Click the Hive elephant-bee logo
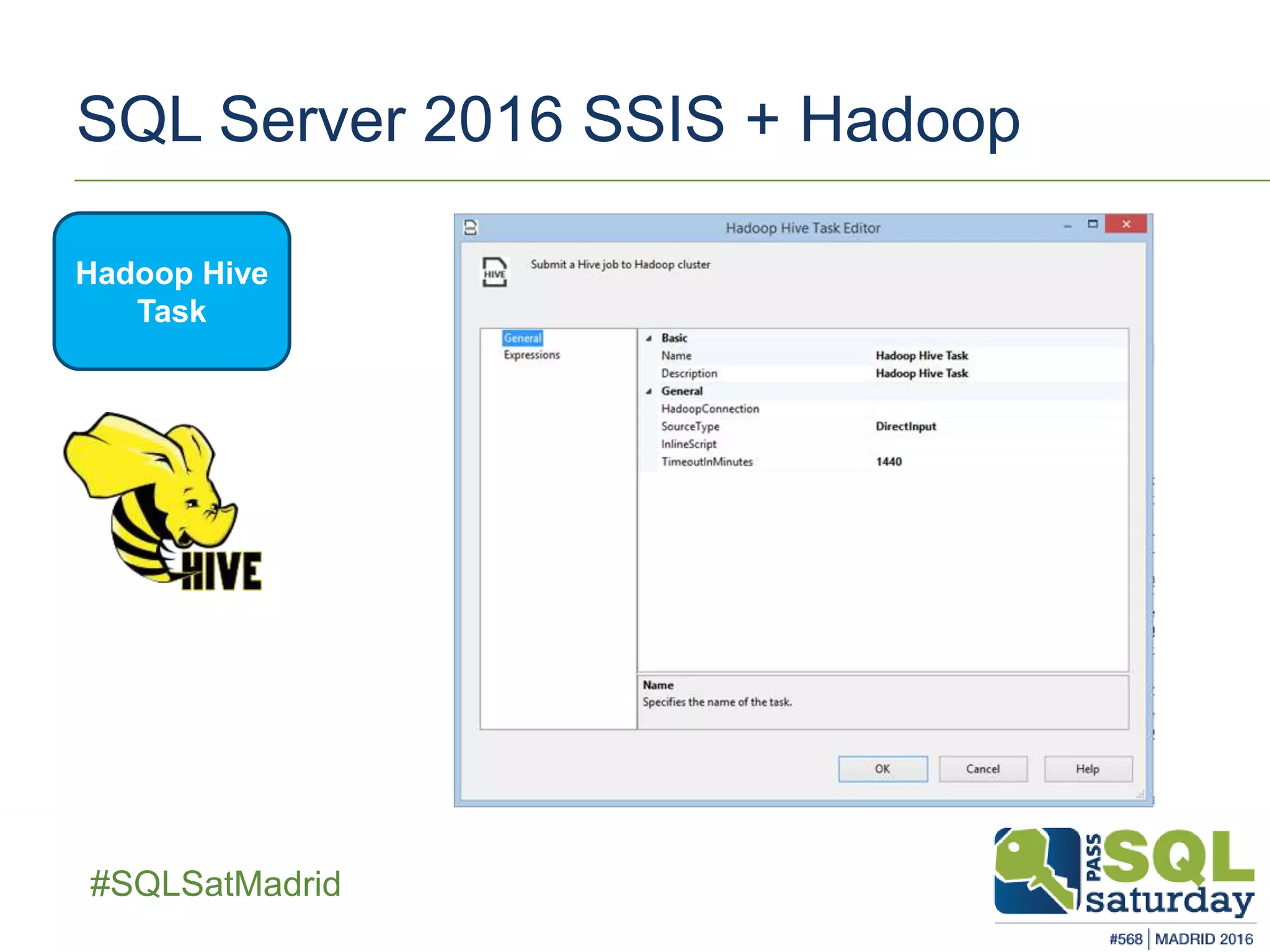The height and width of the screenshot is (952, 1270). click(162, 501)
